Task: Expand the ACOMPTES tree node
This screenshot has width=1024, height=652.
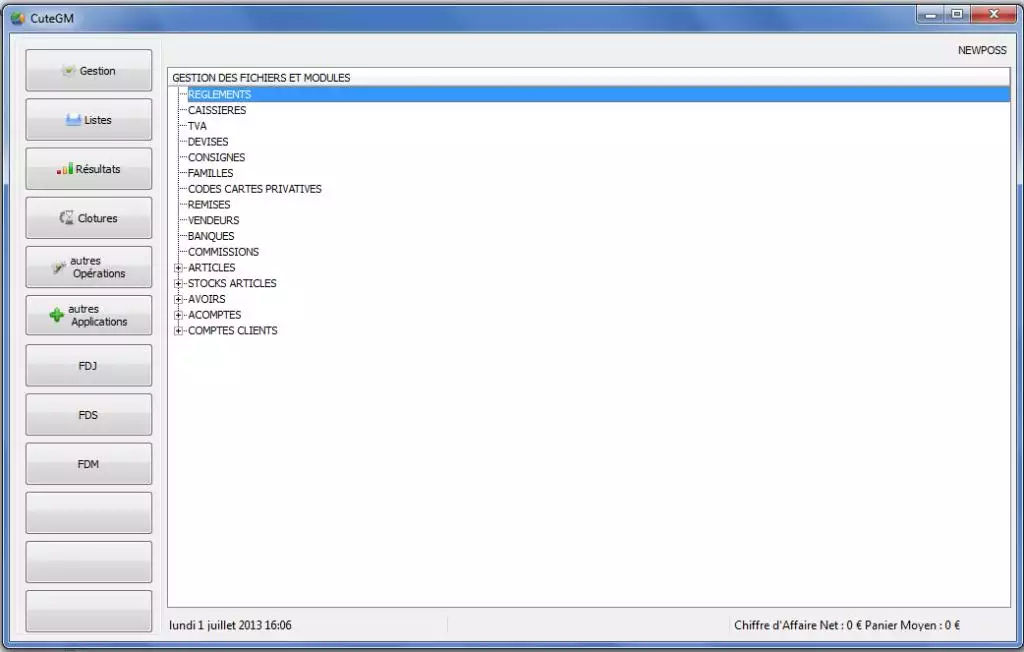Action: (179, 315)
